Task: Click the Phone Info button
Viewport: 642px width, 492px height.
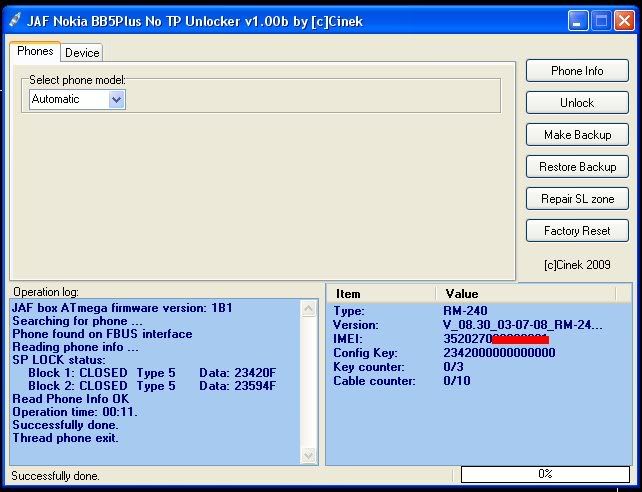Action: (577, 71)
